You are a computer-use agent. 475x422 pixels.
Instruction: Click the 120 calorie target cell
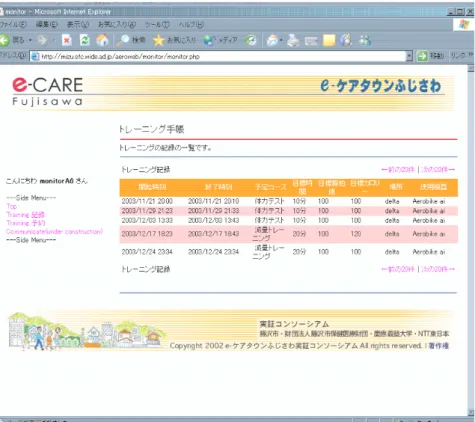[356, 234]
